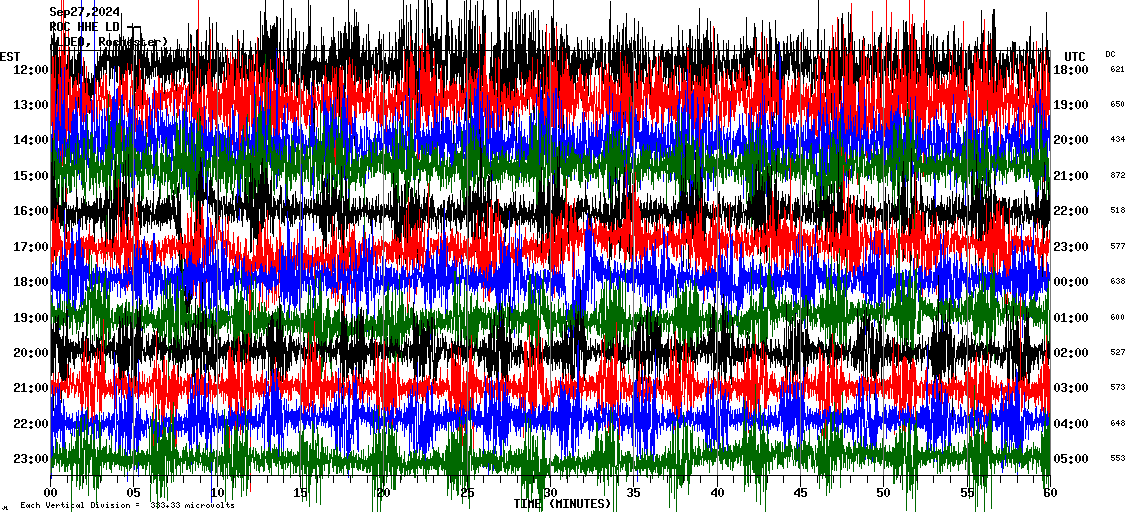Select the 00:00 UTC time label
The width and height of the screenshot is (1130, 519).
click(1071, 281)
